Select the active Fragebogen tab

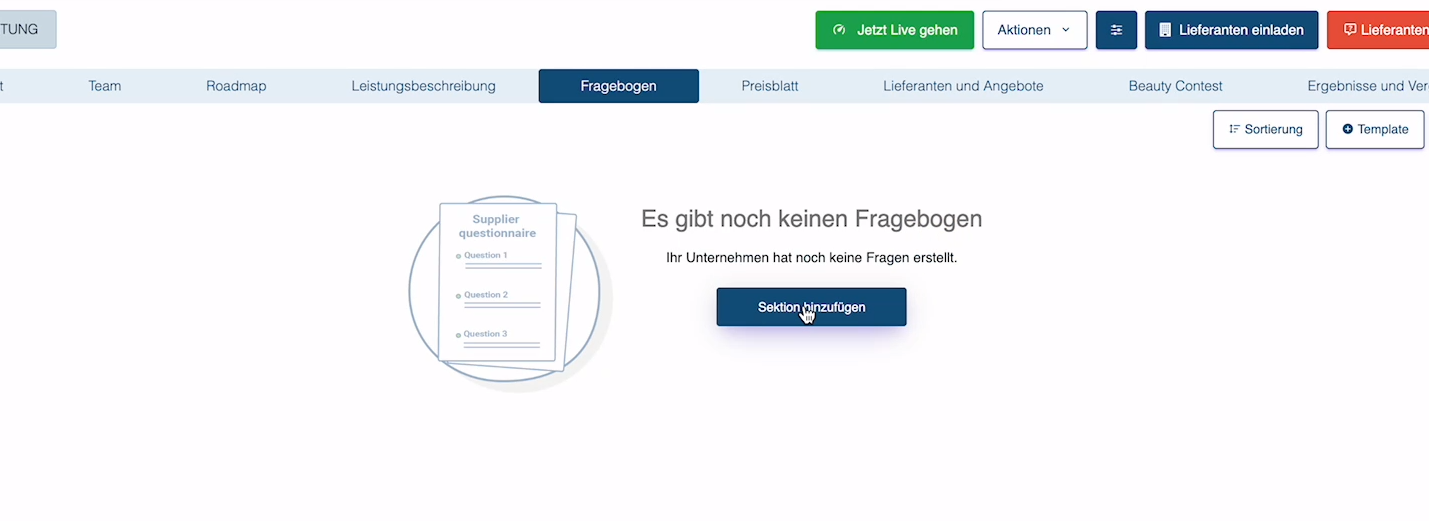(618, 86)
